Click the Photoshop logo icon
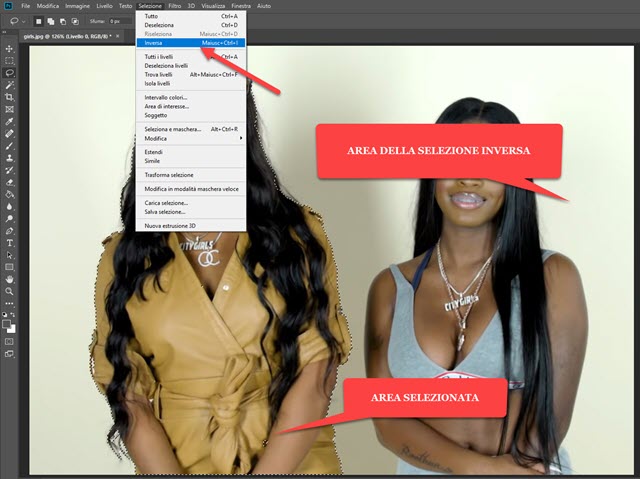 click(x=8, y=6)
